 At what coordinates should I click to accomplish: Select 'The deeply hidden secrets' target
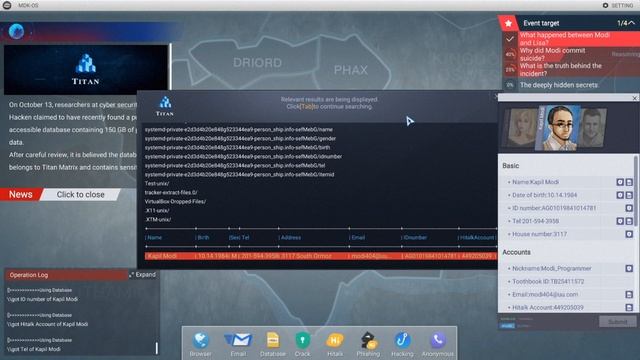pyautogui.click(x=559, y=85)
